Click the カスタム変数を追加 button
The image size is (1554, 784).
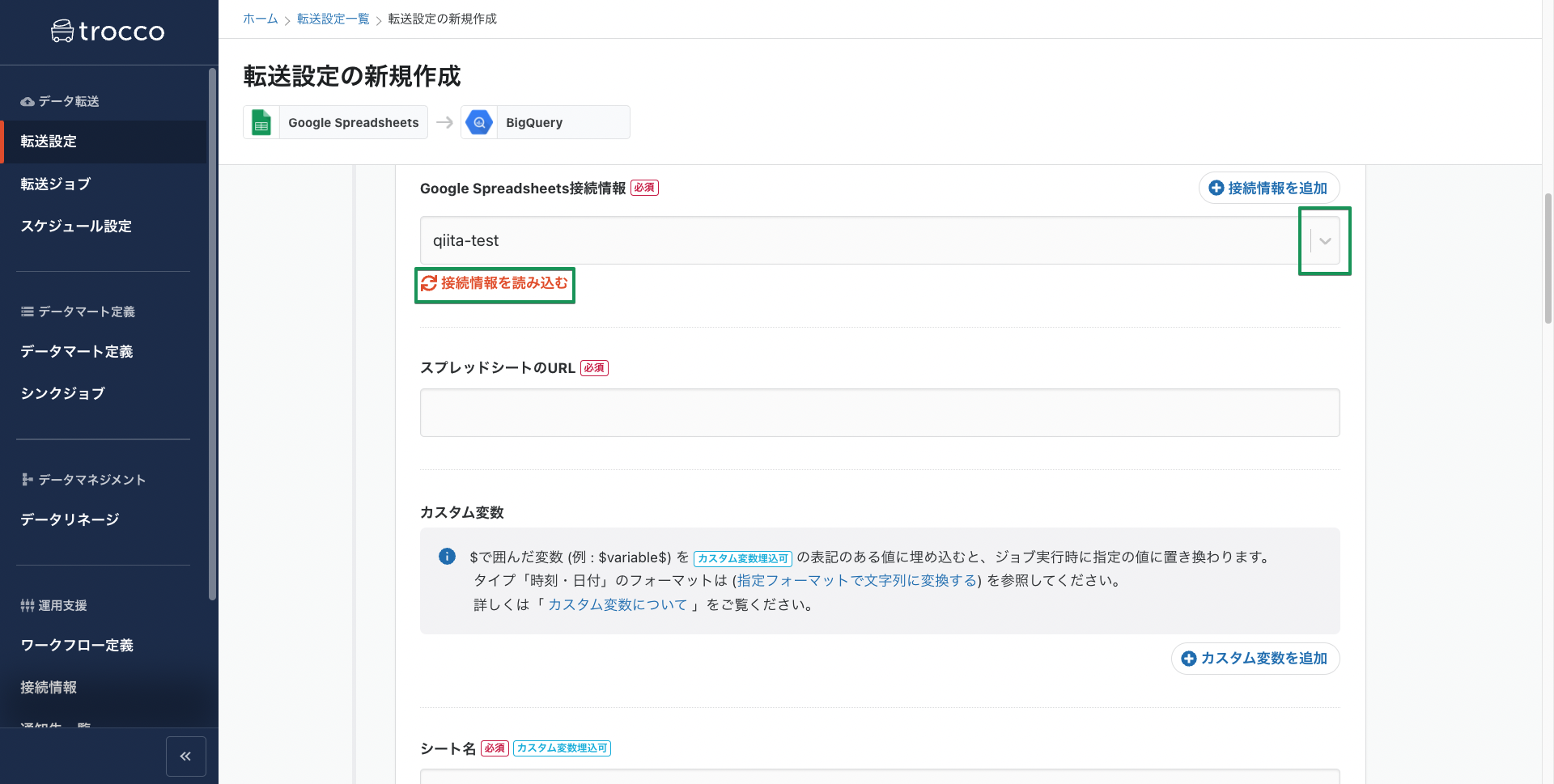coord(1255,659)
